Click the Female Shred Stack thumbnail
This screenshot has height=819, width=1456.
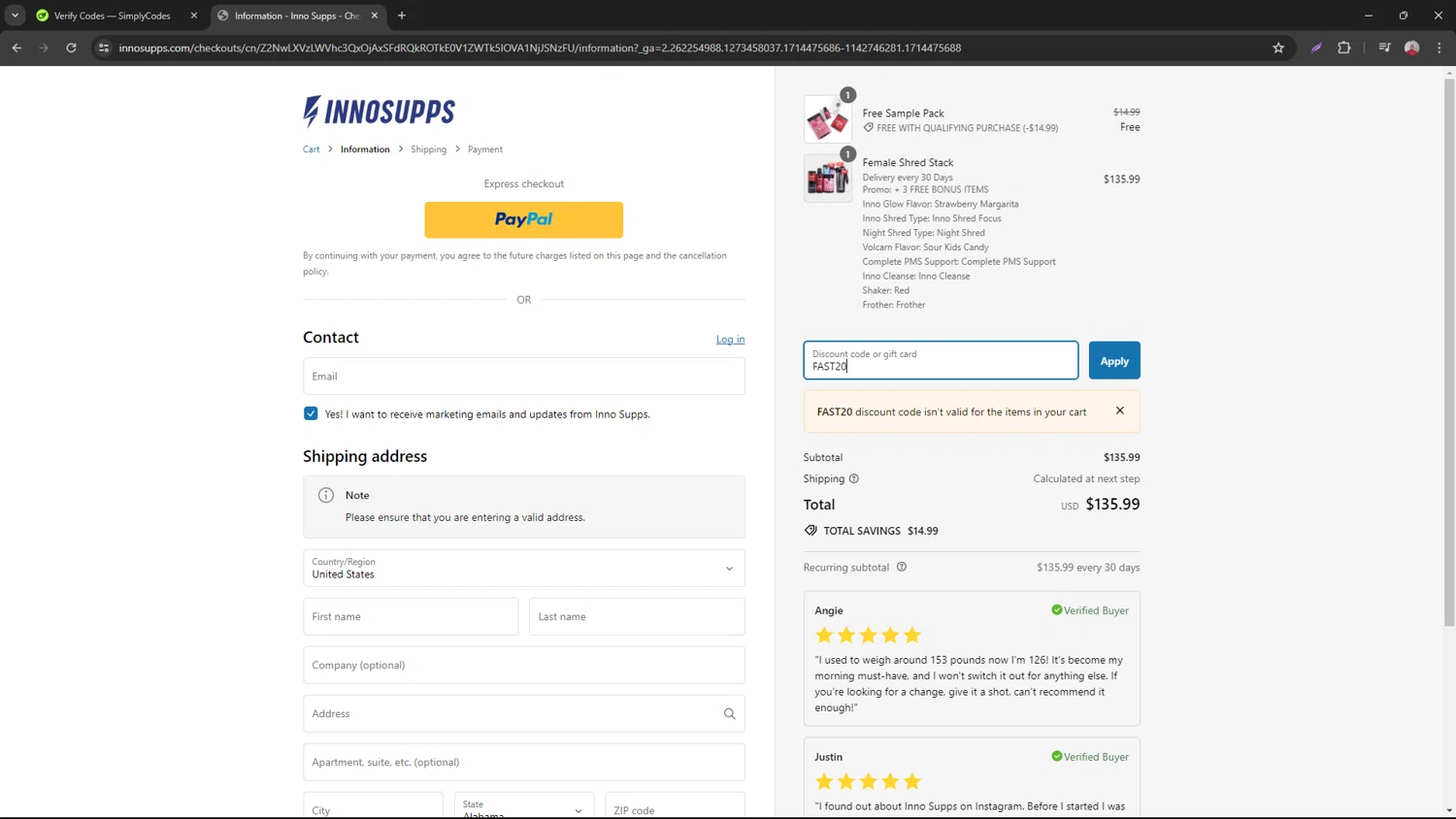pos(828,179)
